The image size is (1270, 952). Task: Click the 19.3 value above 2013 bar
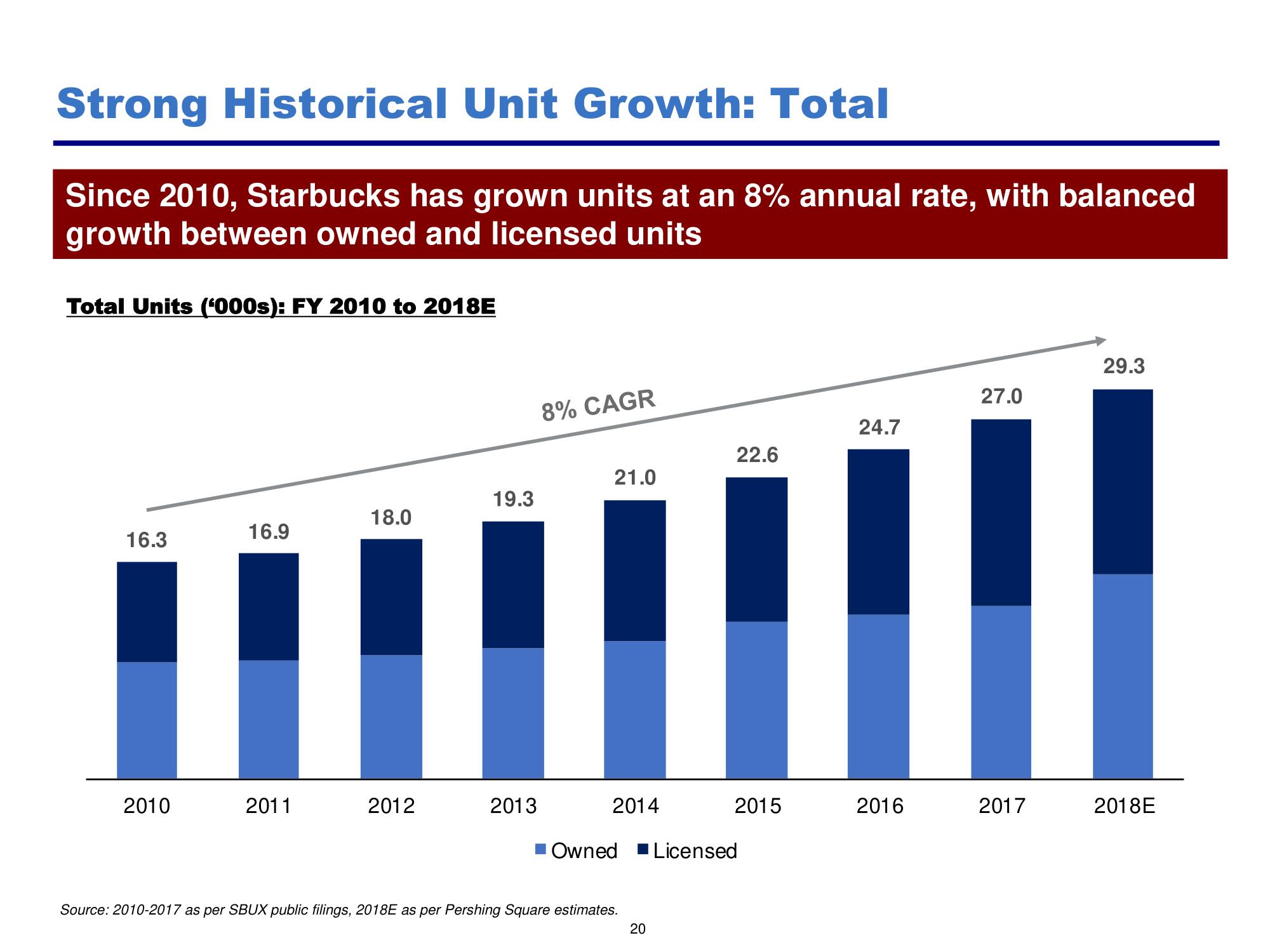[x=514, y=499]
